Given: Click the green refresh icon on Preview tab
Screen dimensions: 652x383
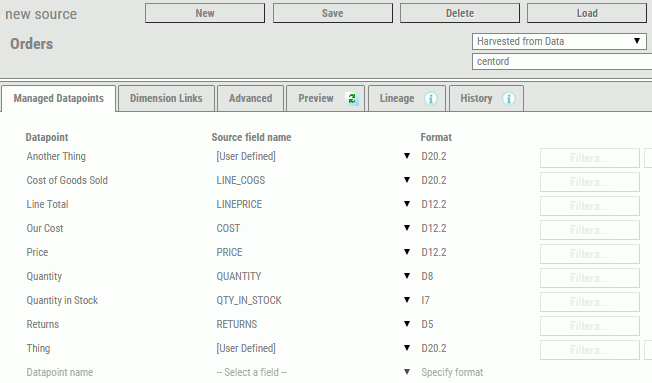Looking at the screenshot, I should click(352, 99).
